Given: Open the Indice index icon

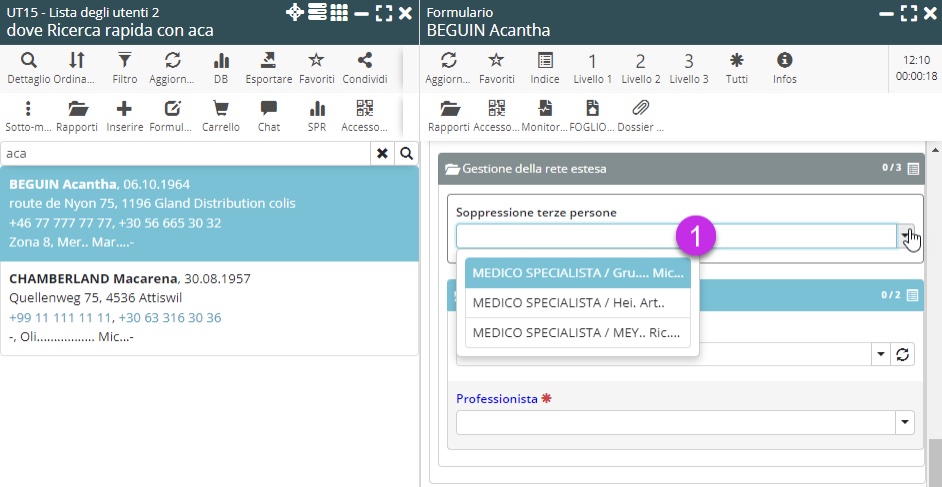Looking at the screenshot, I should tap(545, 67).
